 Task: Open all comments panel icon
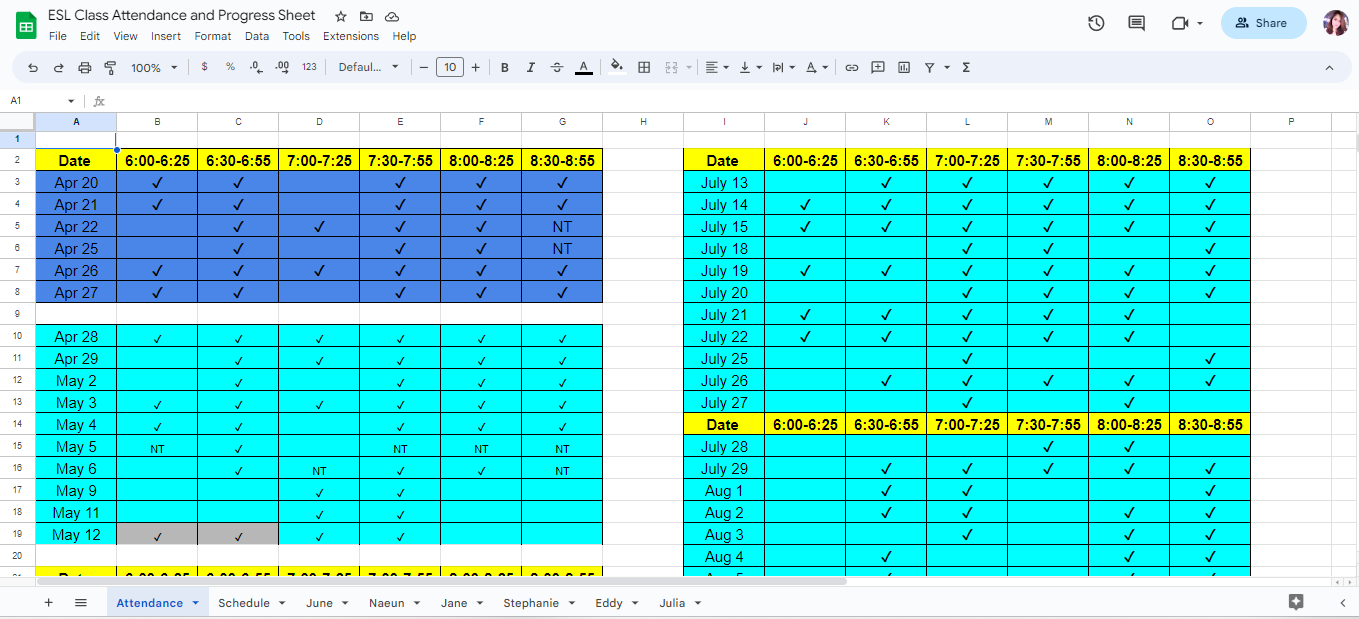pos(1136,23)
